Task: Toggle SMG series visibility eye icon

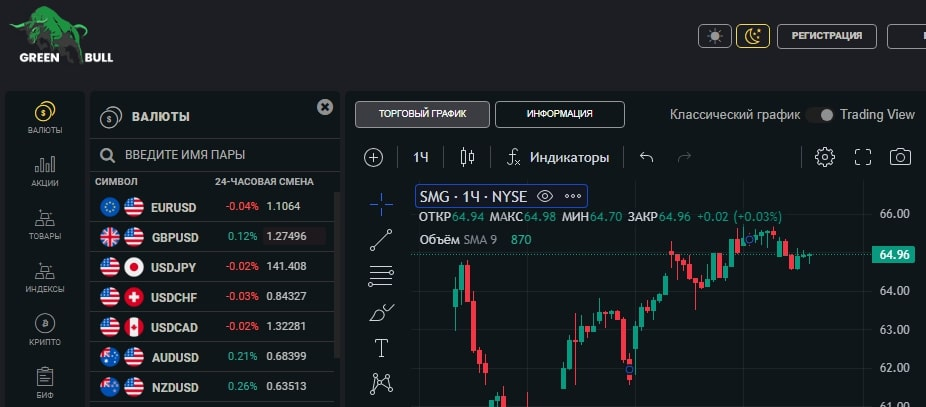Action: (545, 196)
